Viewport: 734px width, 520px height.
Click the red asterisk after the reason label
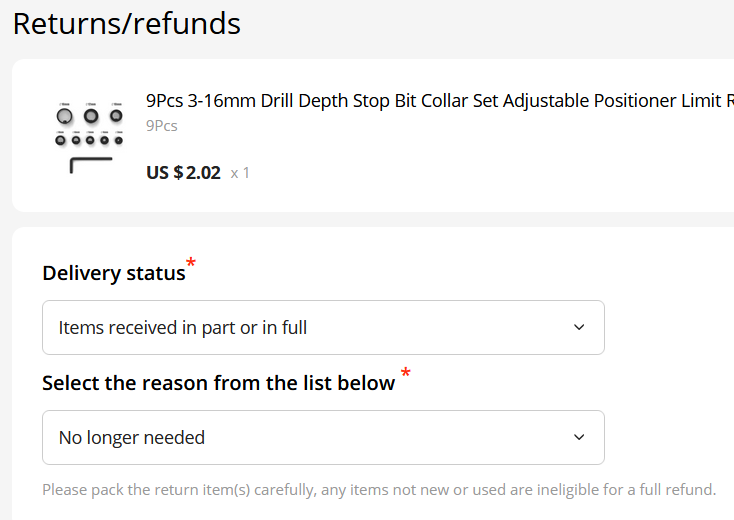[405, 374]
